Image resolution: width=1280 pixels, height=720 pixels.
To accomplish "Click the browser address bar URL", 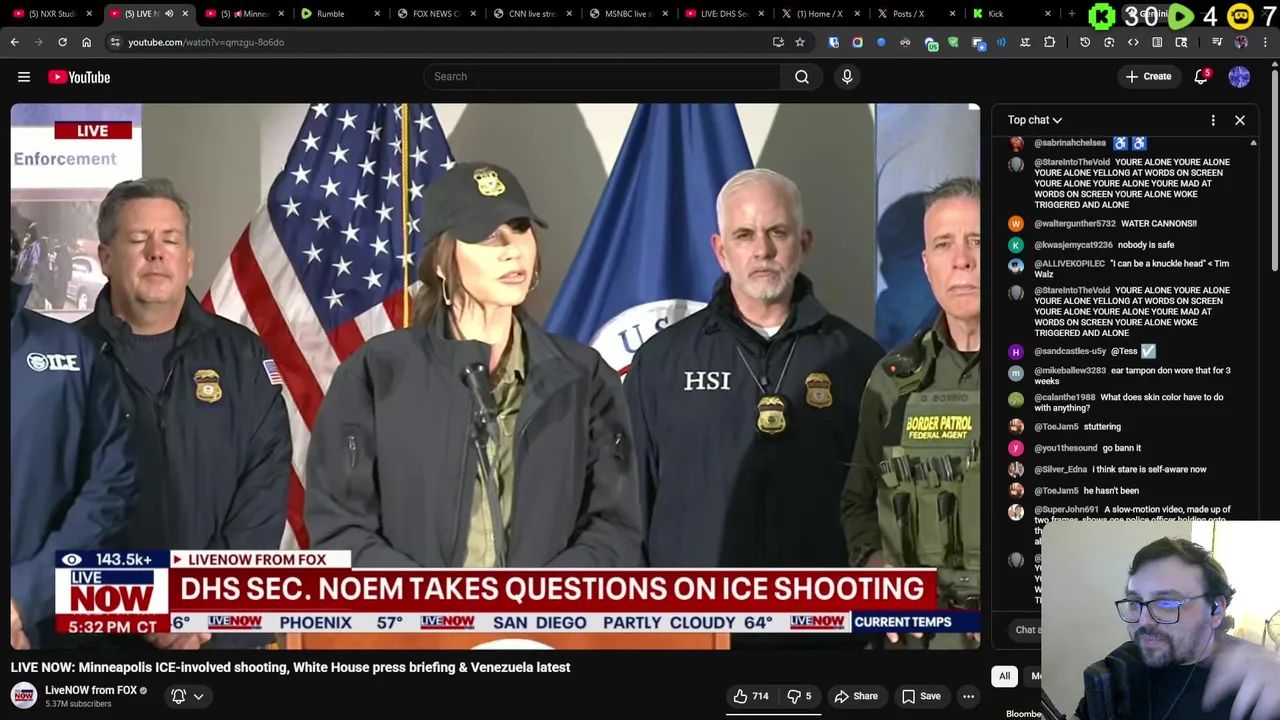I will click(x=206, y=42).
